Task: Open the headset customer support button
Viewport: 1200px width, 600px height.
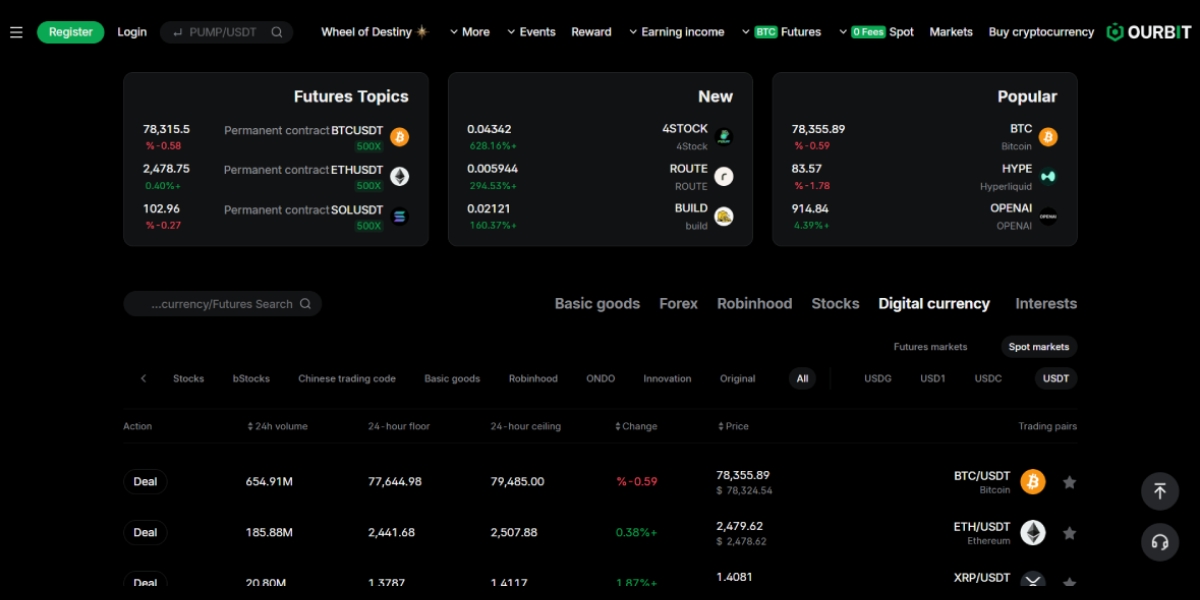Action: [1160, 542]
